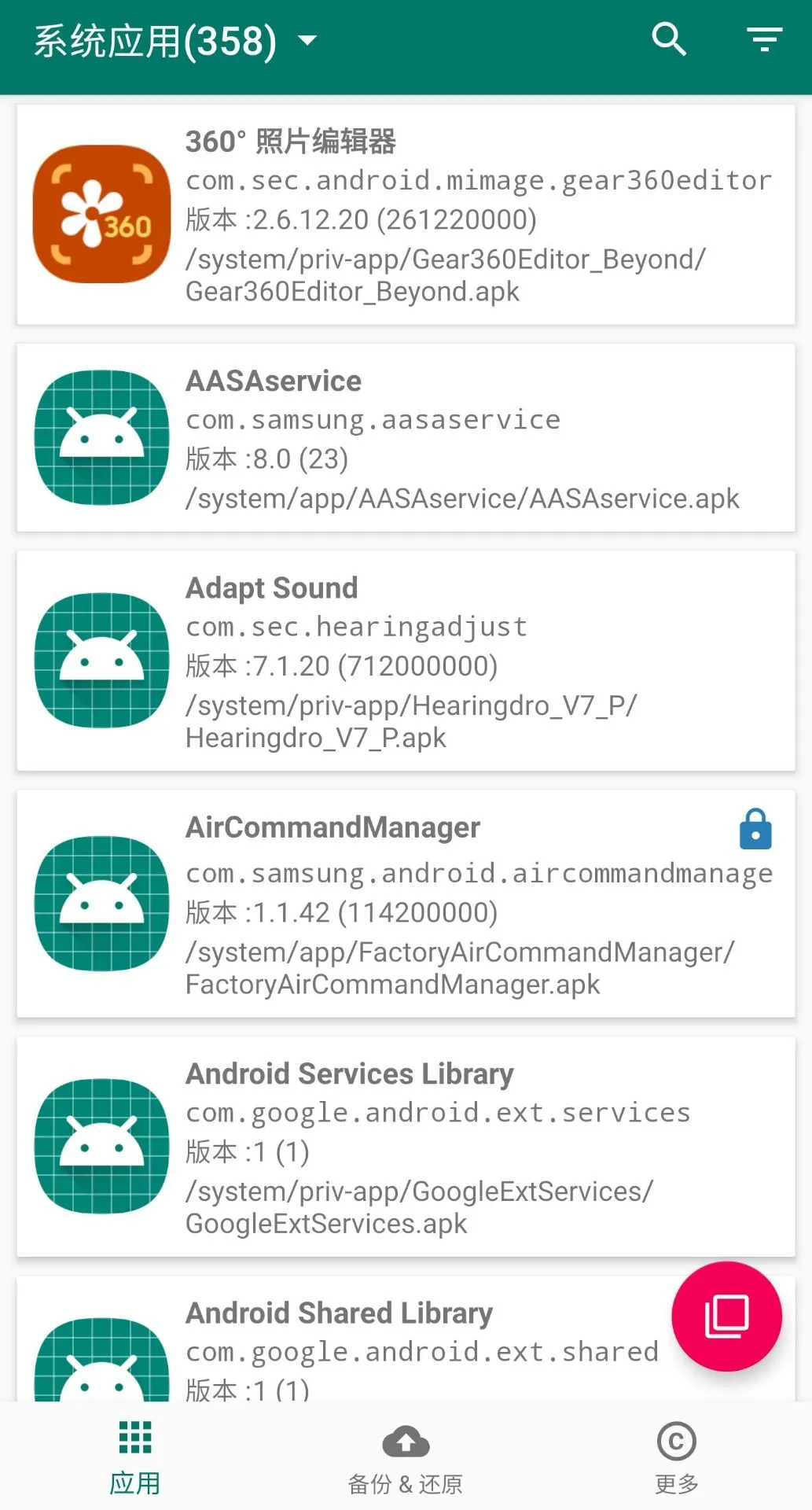Screen dimensions: 812x1510
Task: Open the 更多 tab
Action: [x=676, y=1459]
